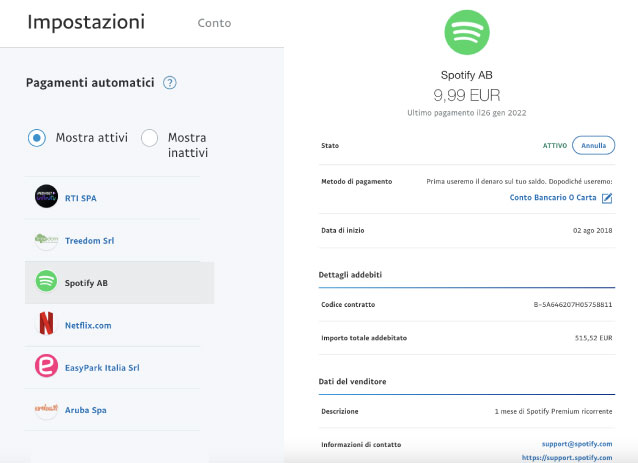Click the Aruba Spa logo icon
The height and width of the screenshot is (463, 638).
(46, 408)
